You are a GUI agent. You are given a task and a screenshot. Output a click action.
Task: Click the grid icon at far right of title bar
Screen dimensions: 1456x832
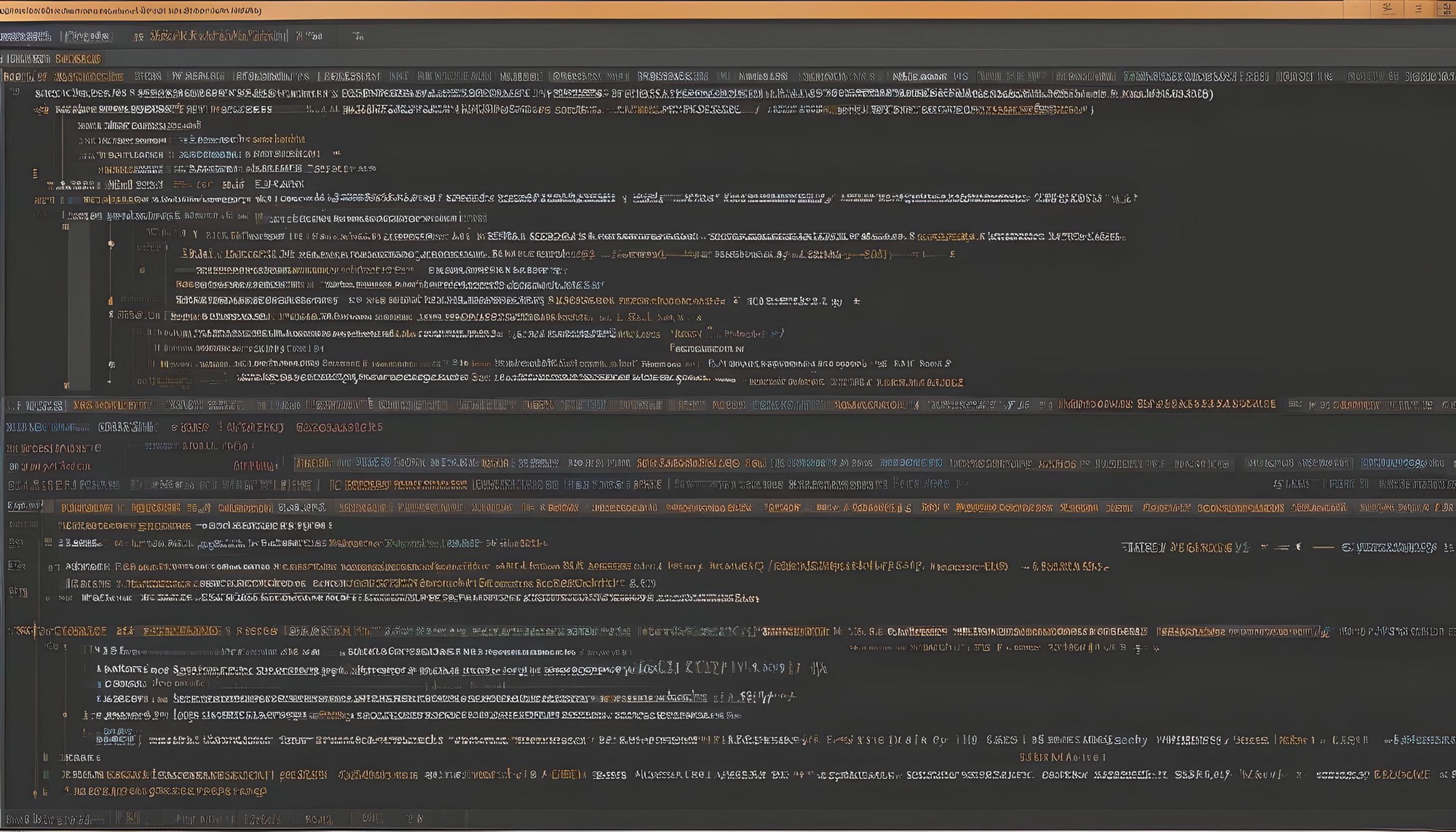[x=1446, y=9]
